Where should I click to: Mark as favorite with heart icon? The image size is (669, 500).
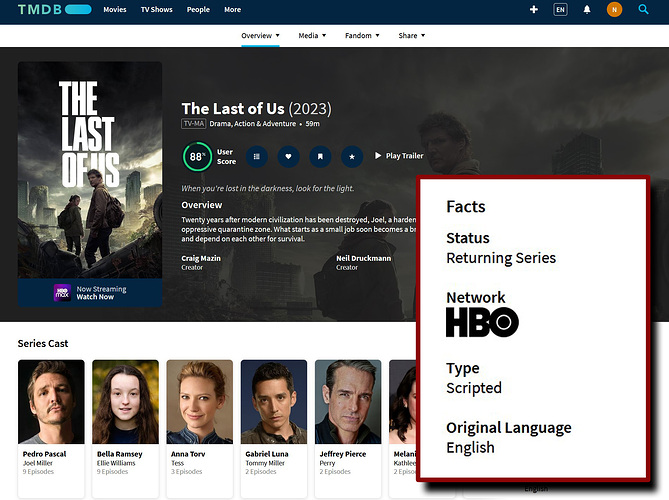pyautogui.click(x=288, y=157)
